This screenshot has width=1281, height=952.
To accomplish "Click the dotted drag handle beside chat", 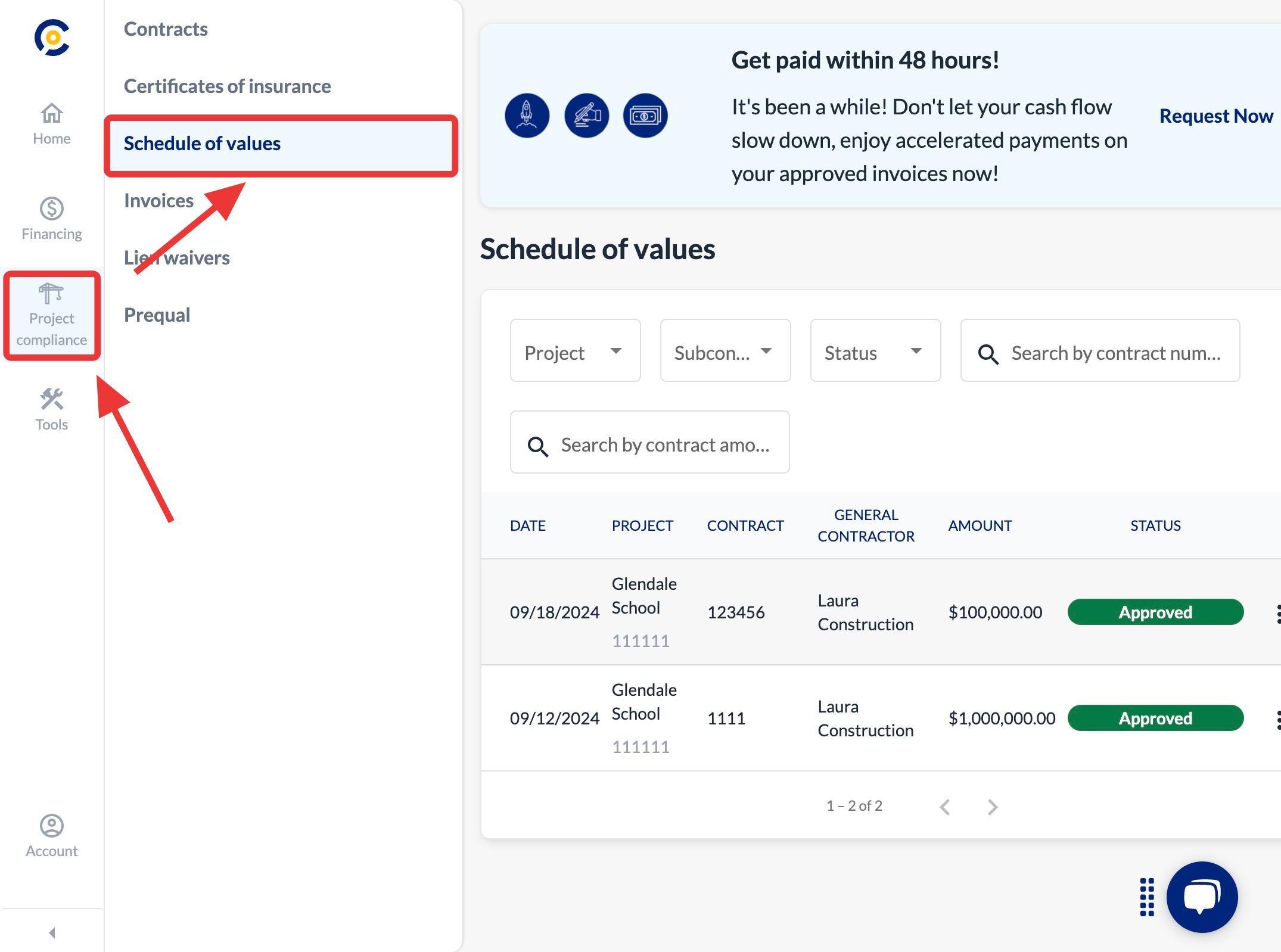I will tap(1147, 897).
